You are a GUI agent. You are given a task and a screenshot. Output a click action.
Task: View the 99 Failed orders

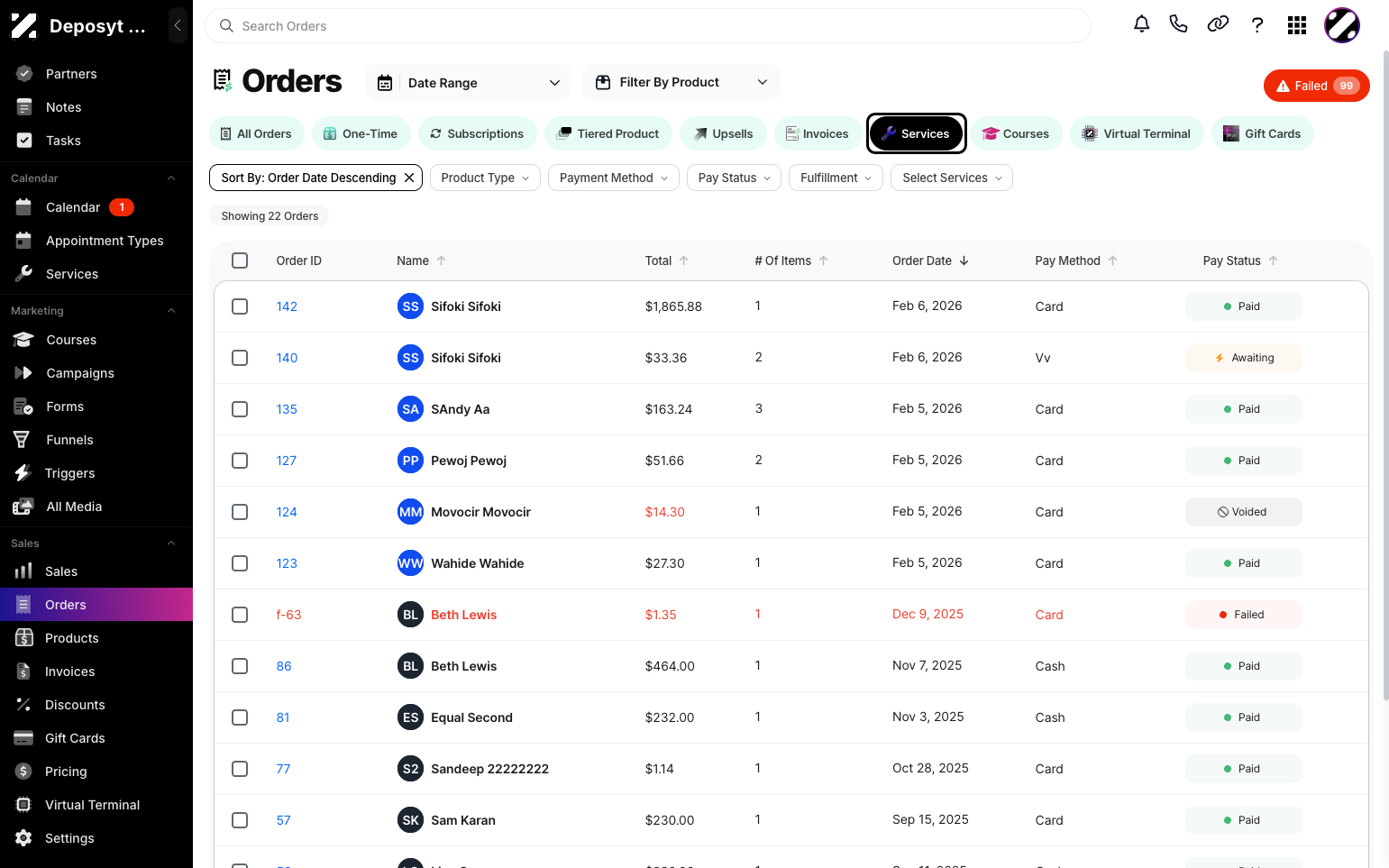(1317, 86)
